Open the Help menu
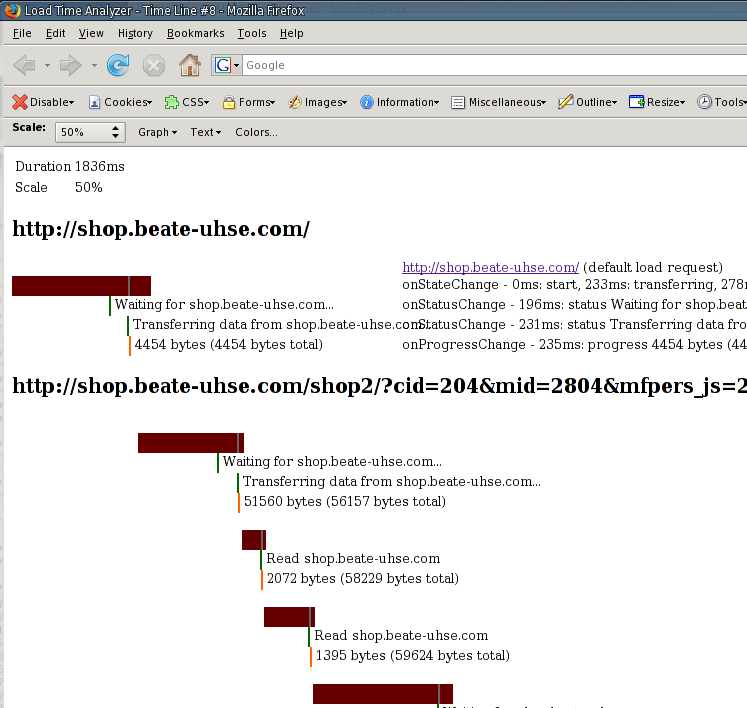 tap(292, 33)
